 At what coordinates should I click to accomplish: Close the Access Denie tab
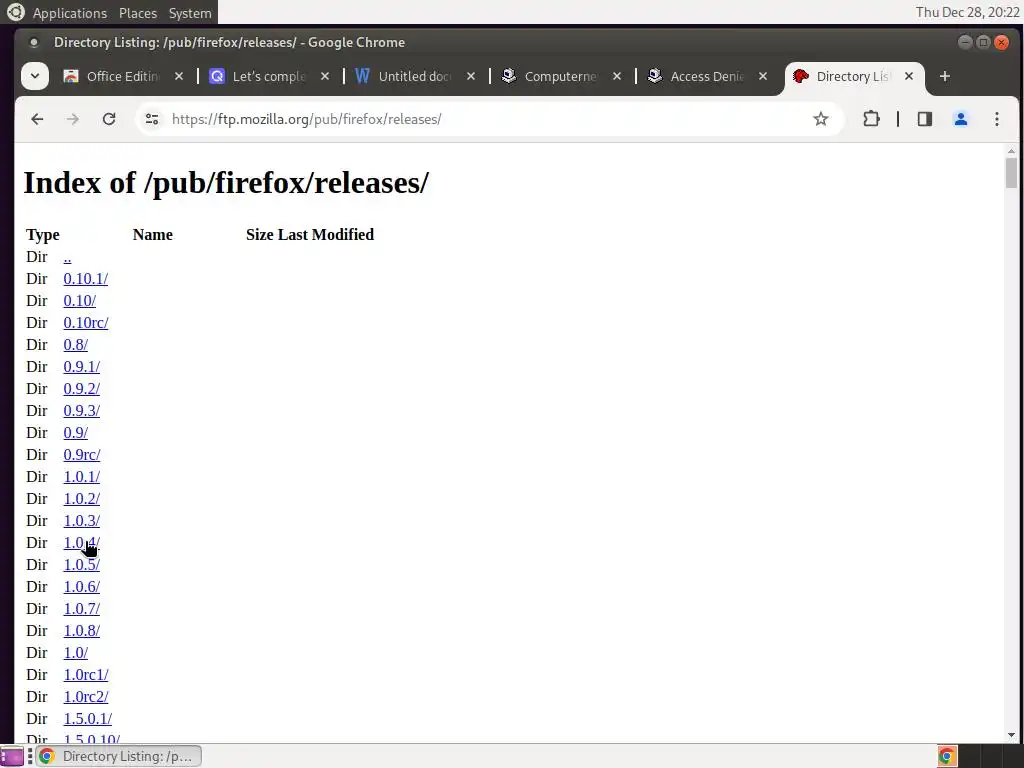pos(763,76)
